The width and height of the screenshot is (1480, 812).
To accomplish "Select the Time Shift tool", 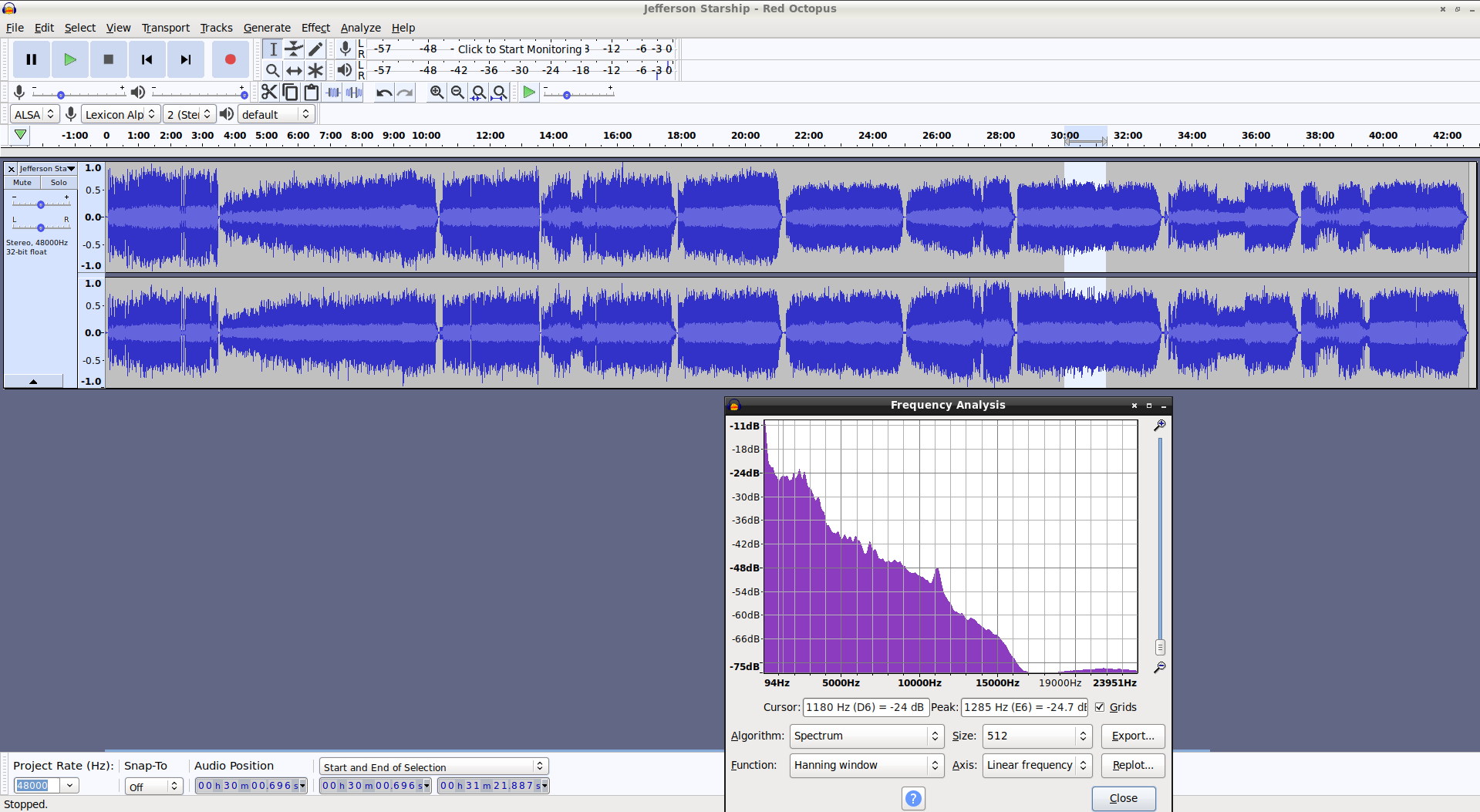I will click(x=294, y=70).
